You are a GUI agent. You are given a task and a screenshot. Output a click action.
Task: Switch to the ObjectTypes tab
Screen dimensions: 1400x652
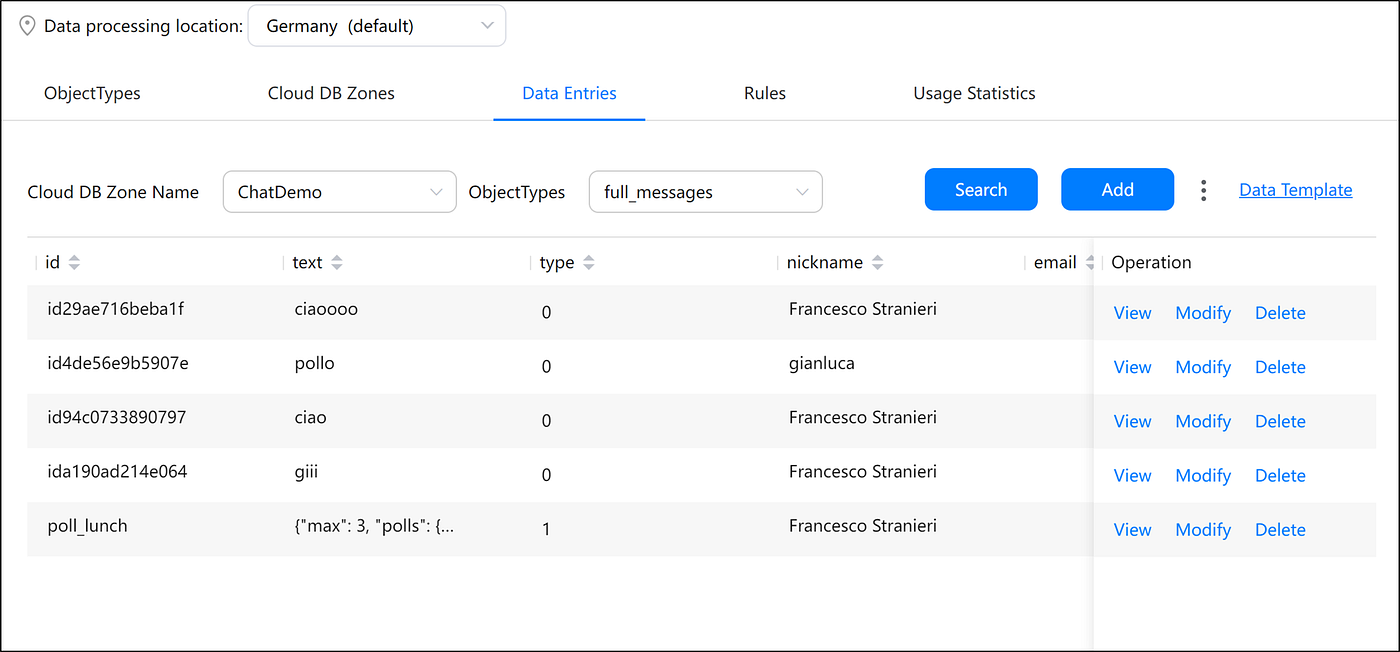pos(92,94)
